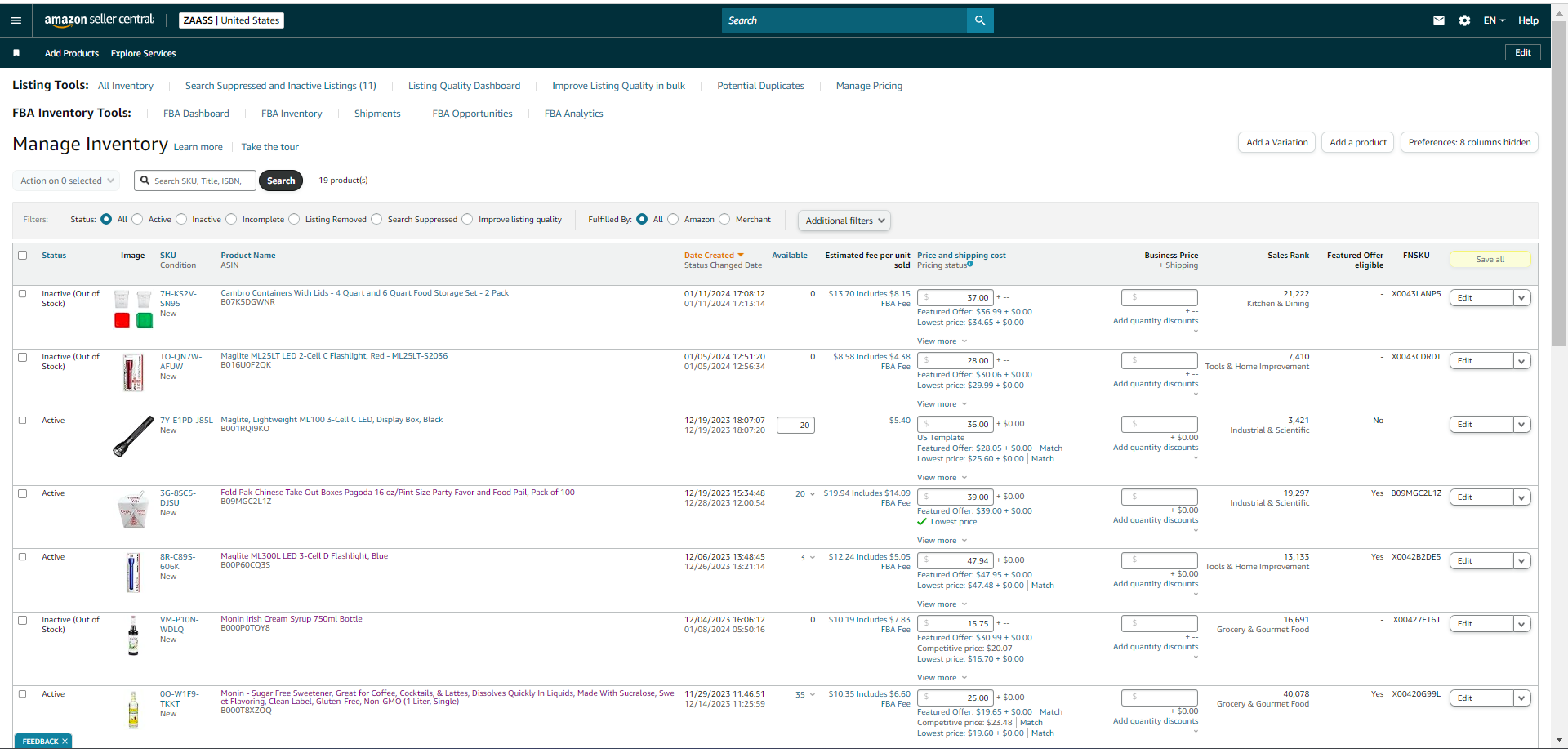
Task: Select the Maglite ML25LT row checkbox
Action: [23, 358]
